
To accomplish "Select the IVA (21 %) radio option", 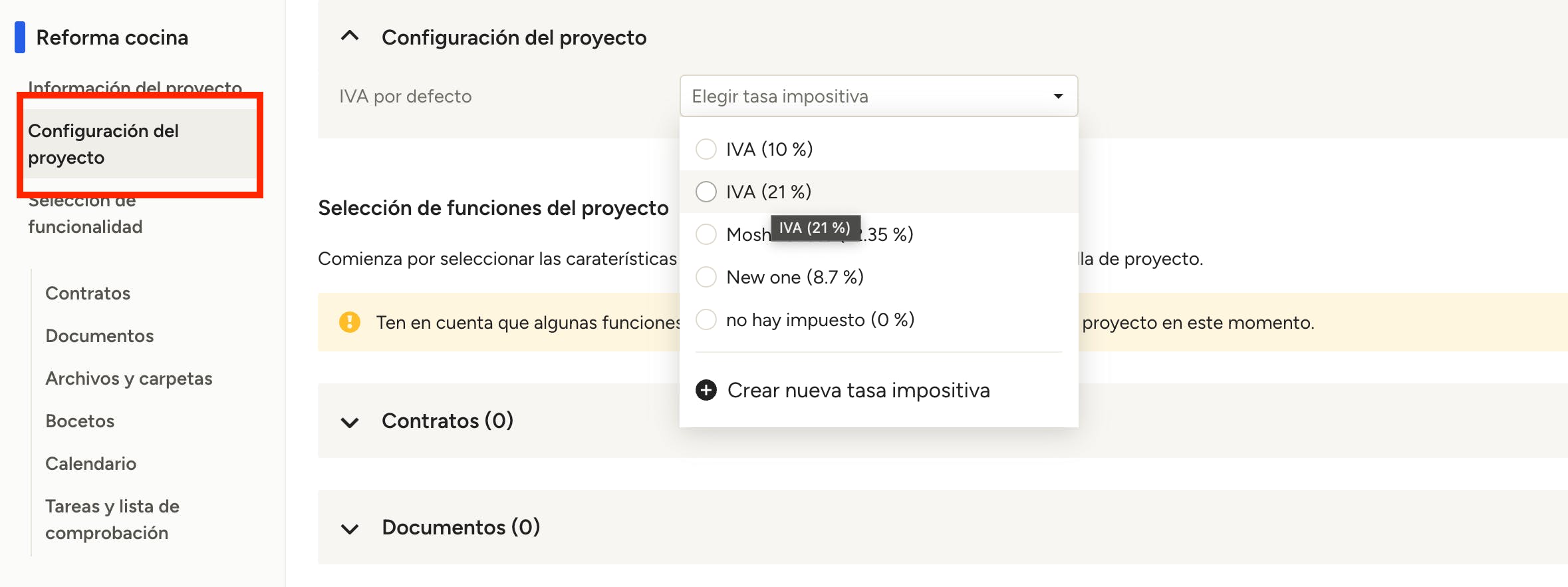I will (x=706, y=192).
